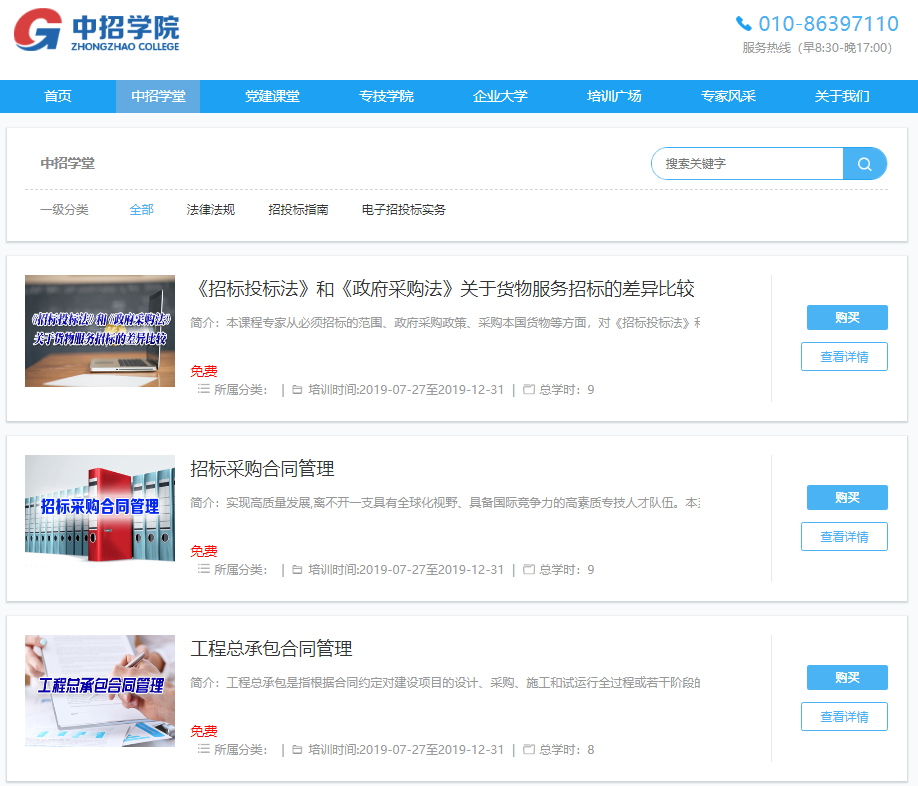Filter courses by 招投标指南 category

click(298, 210)
